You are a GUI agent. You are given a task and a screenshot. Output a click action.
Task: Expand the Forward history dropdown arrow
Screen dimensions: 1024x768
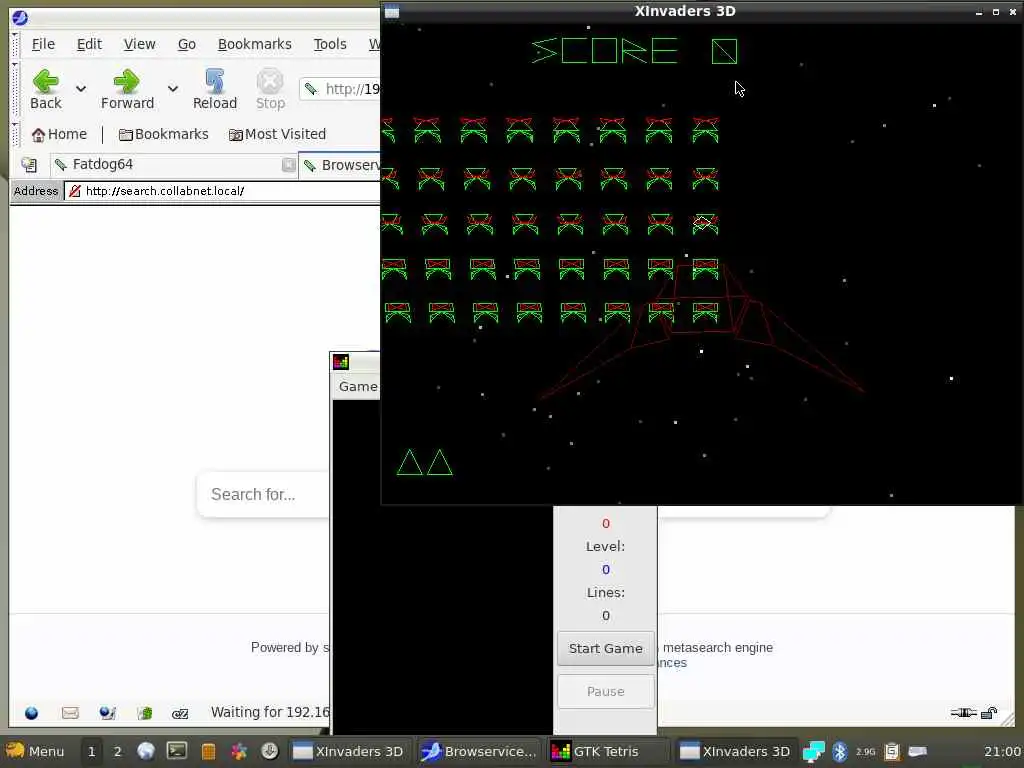(x=172, y=88)
